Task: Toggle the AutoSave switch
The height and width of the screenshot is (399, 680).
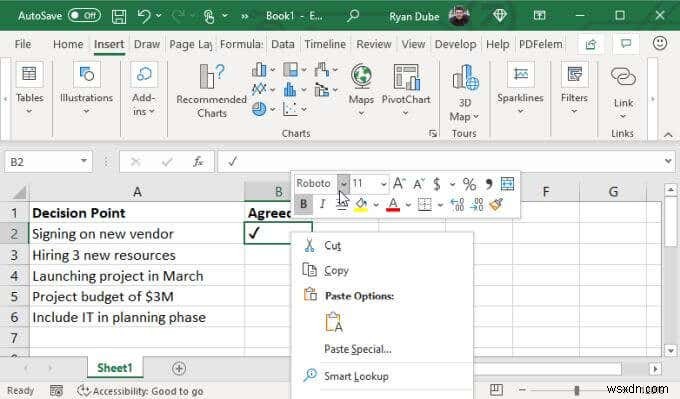Action: 84,16
